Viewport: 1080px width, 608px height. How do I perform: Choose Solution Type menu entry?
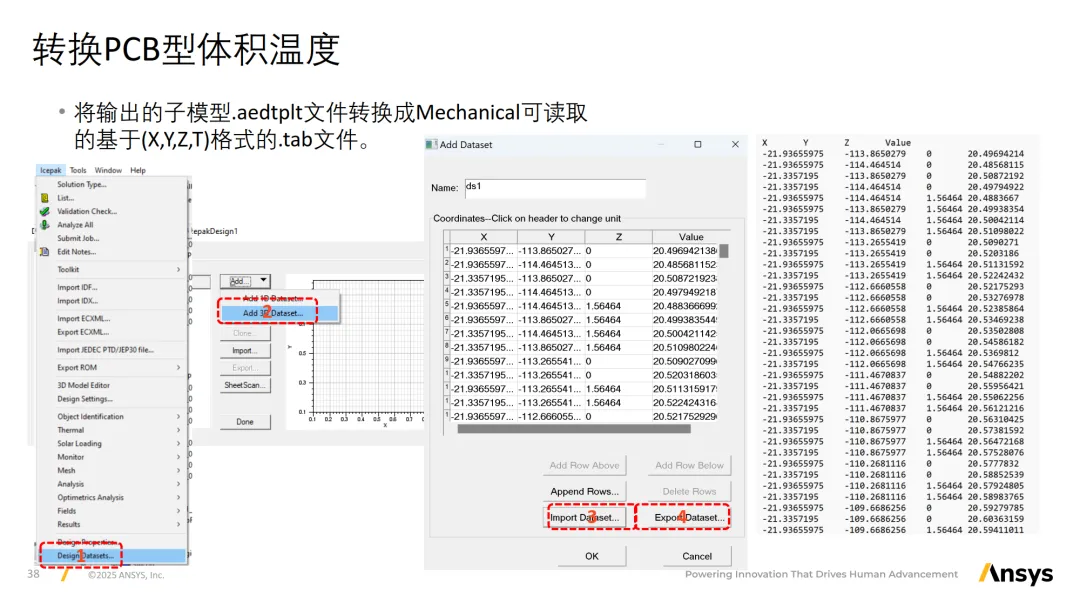81,185
